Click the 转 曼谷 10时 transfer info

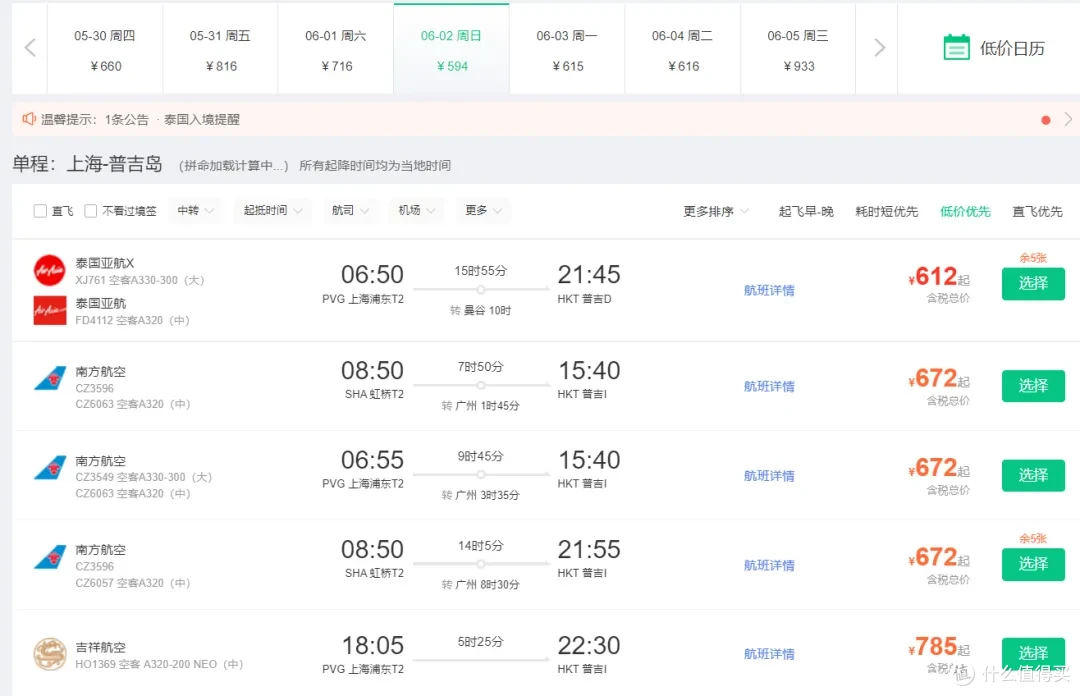(480, 310)
